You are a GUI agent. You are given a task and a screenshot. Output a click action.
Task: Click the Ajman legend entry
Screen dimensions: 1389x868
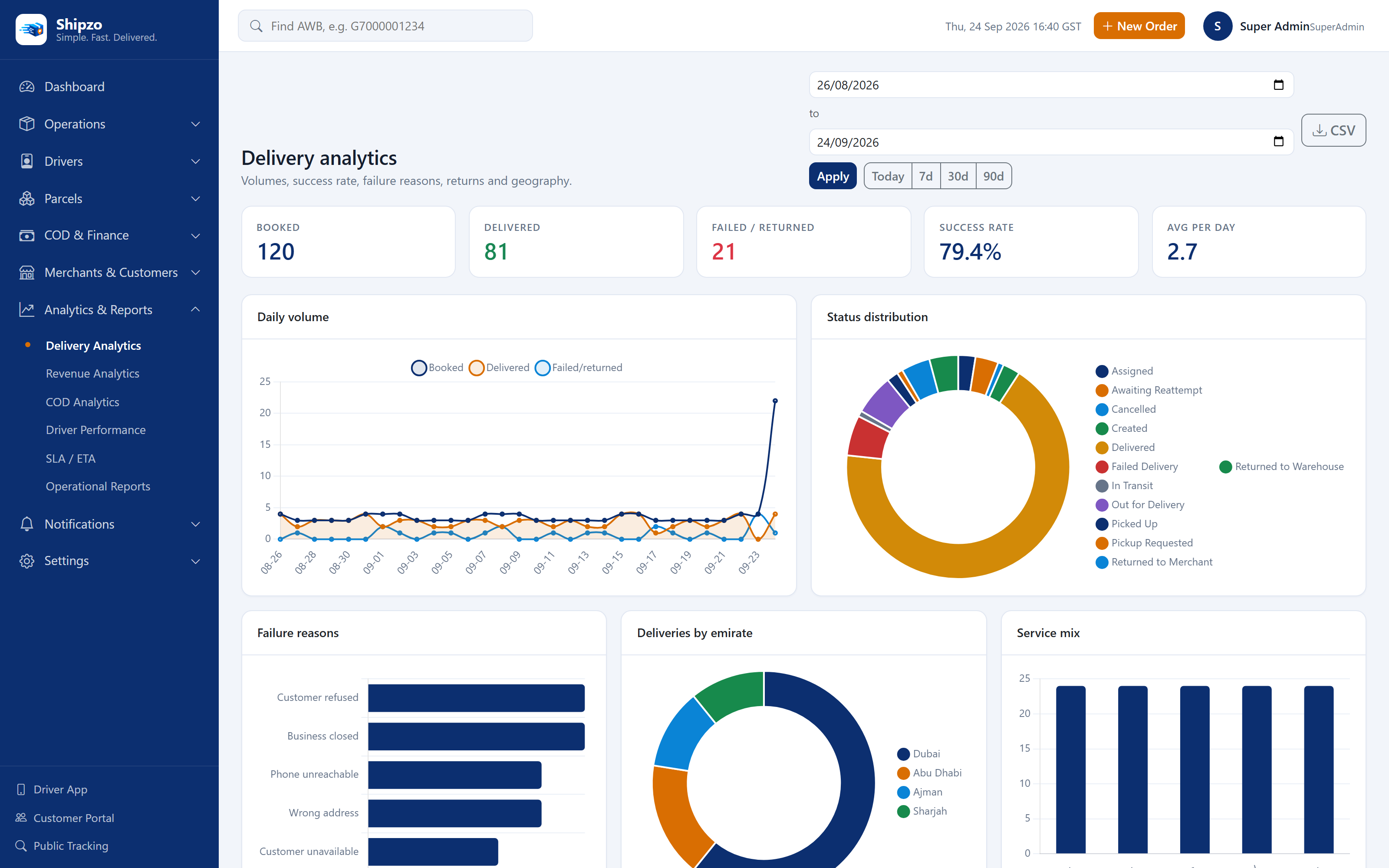(919, 792)
